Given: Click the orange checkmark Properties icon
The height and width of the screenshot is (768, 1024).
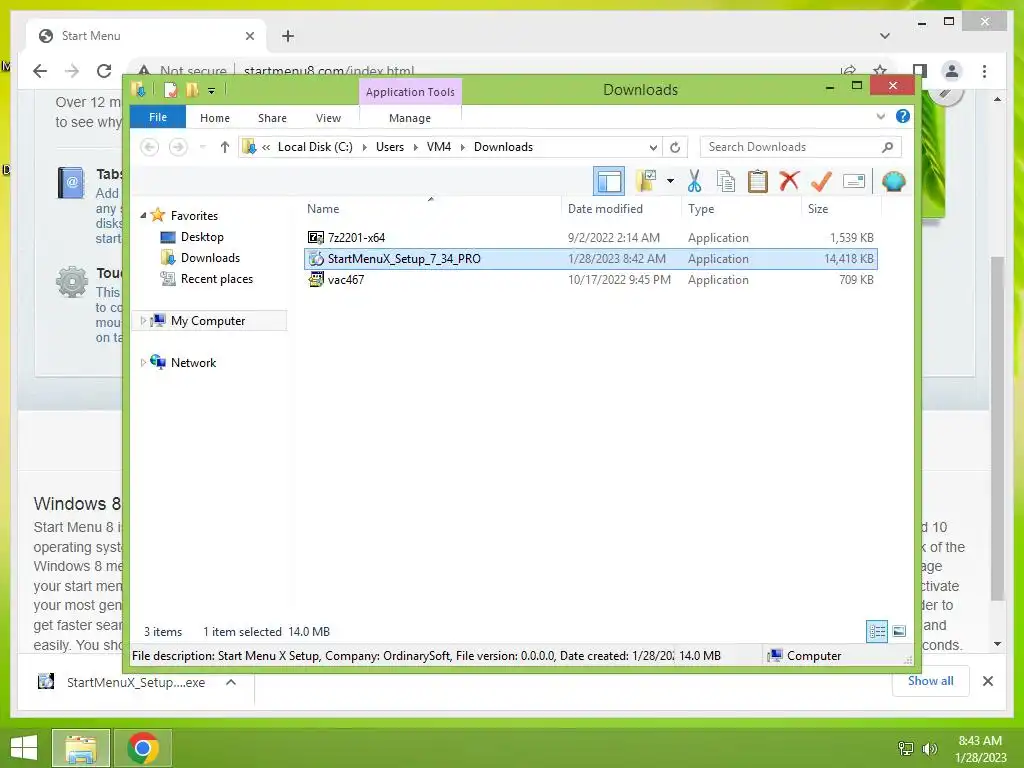Looking at the screenshot, I should 821,181.
